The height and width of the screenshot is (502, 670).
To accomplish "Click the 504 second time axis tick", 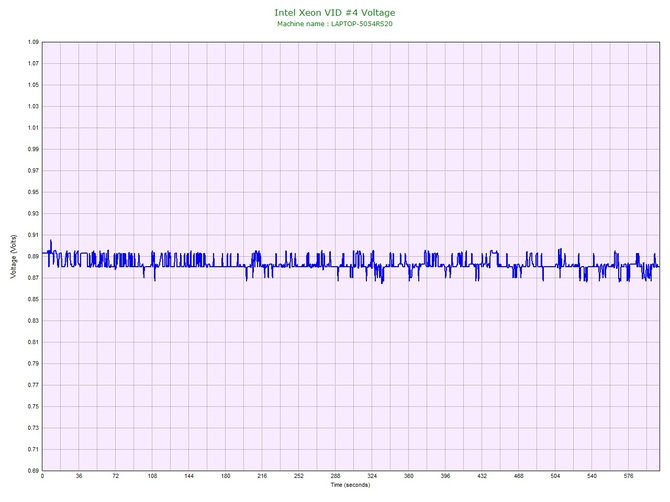I will click(x=555, y=477).
